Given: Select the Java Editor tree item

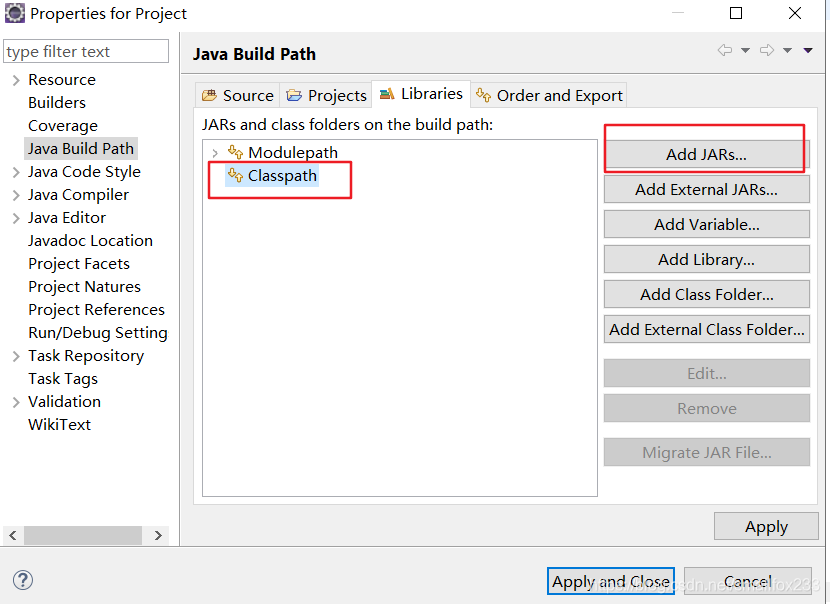Looking at the screenshot, I should click(x=67, y=218).
